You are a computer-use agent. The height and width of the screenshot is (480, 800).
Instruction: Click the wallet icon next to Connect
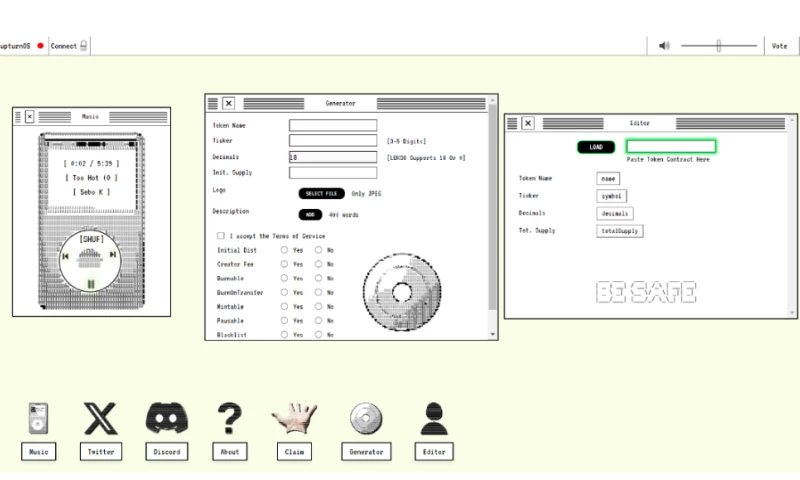point(84,46)
